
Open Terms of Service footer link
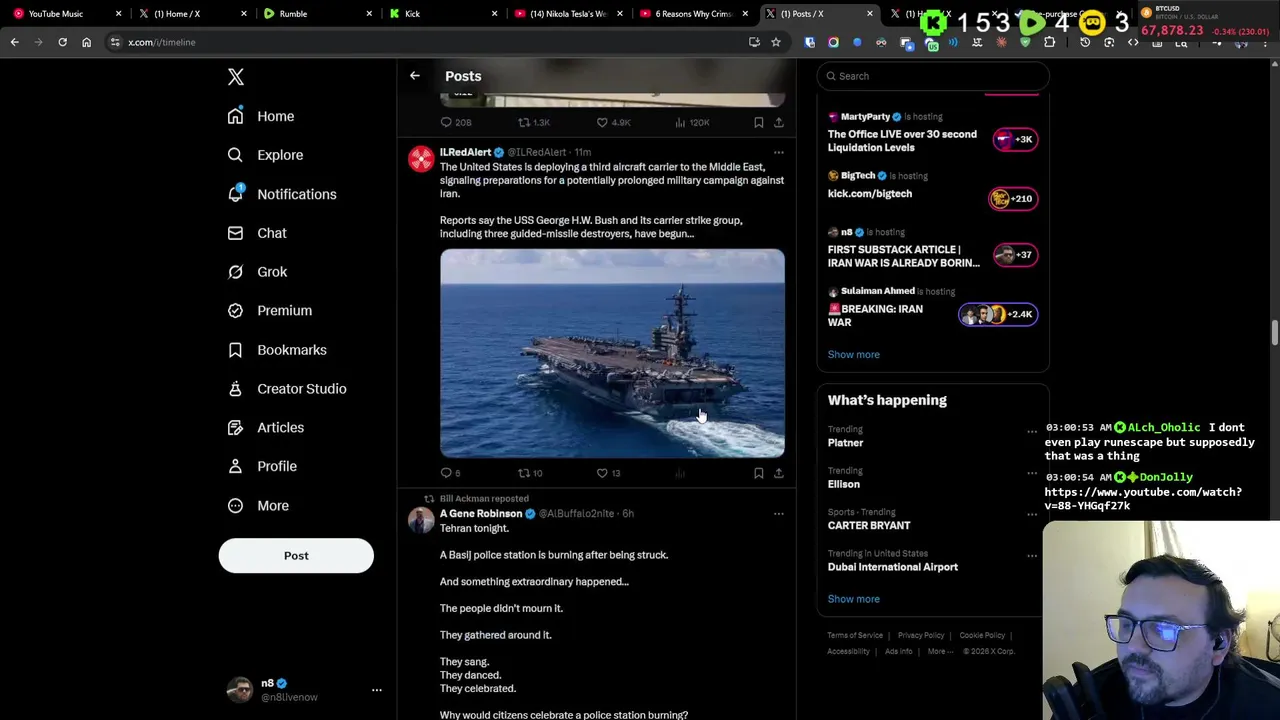click(x=855, y=635)
